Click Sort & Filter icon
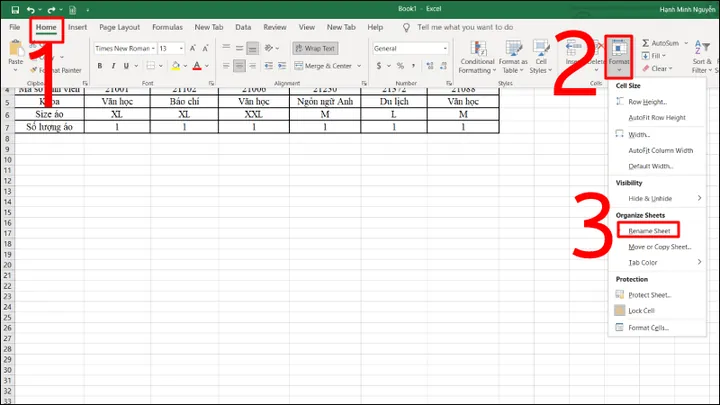 click(702, 57)
